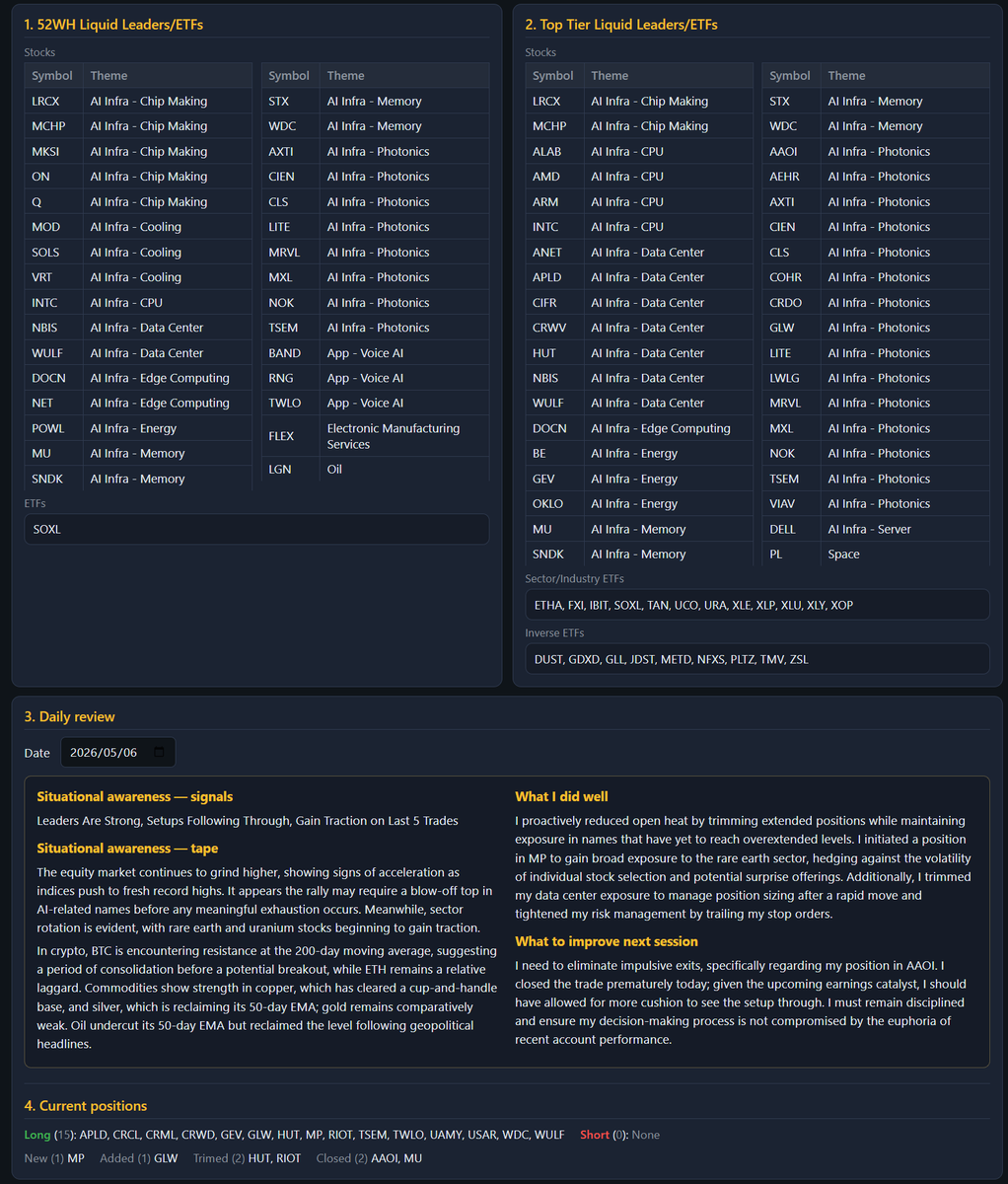
Task: Click the AMD symbol row
Action: pyautogui.click(x=640, y=177)
